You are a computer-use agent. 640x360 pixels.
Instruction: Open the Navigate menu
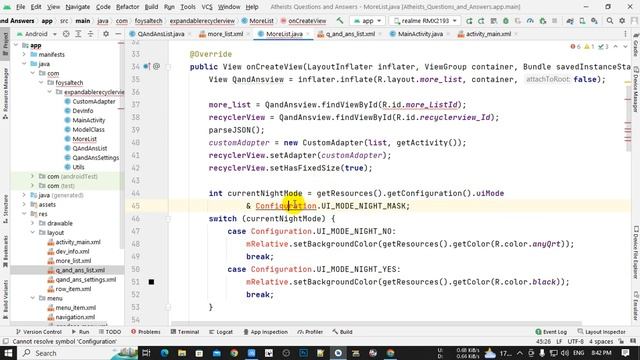click(x=78, y=7)
